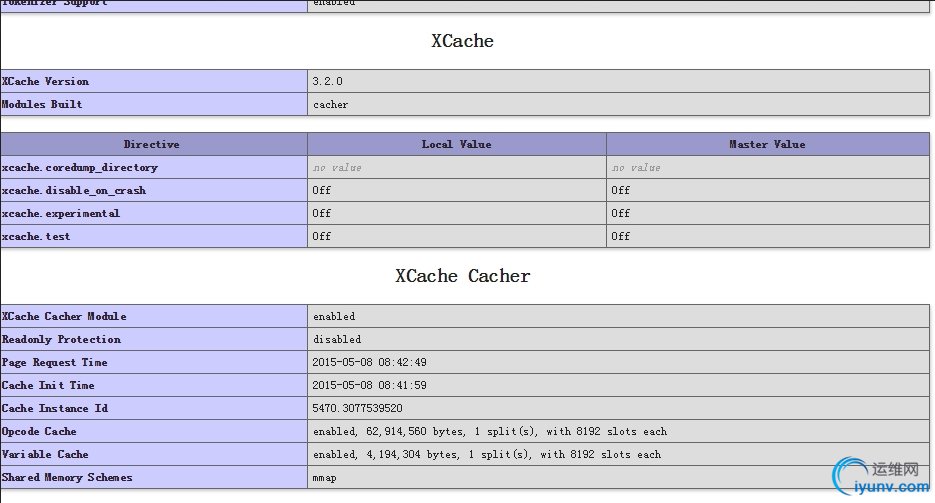Screen dimensions: 935x503
Task: Click local Off value for disable_on_crash
Action: pos(321,190)
